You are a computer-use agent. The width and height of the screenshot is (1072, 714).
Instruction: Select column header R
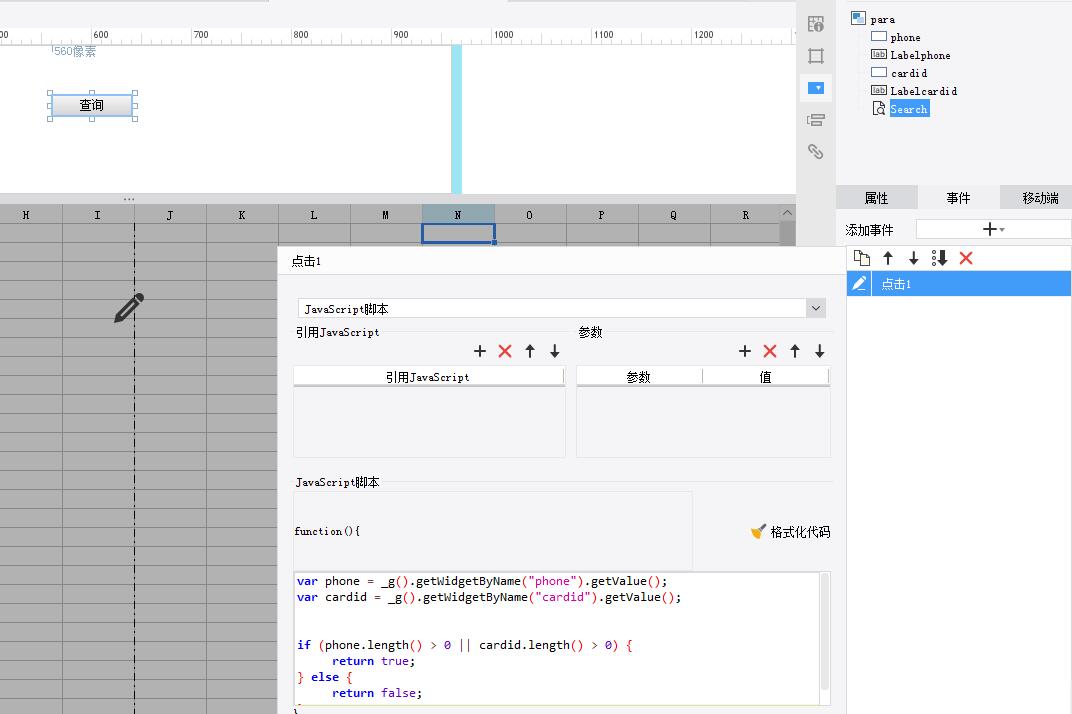pyautogui.click(x=745, y=215)
